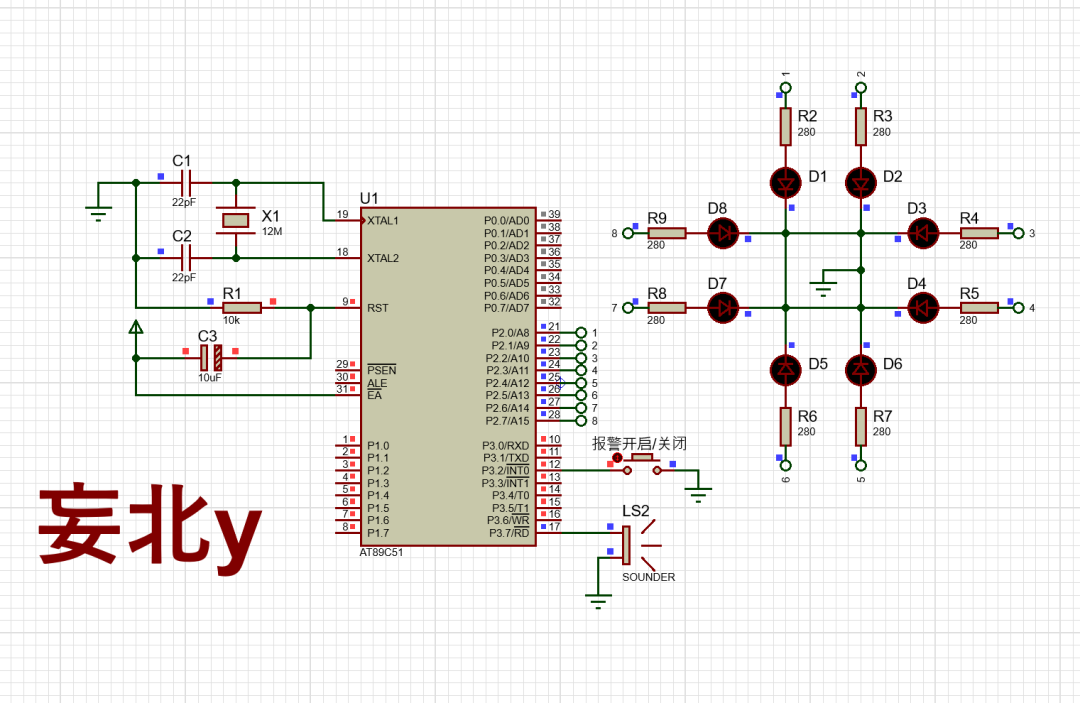Click capacitor C1 symbol
The height and width of the screenshot is (703, 1080).
pos(185,183)
